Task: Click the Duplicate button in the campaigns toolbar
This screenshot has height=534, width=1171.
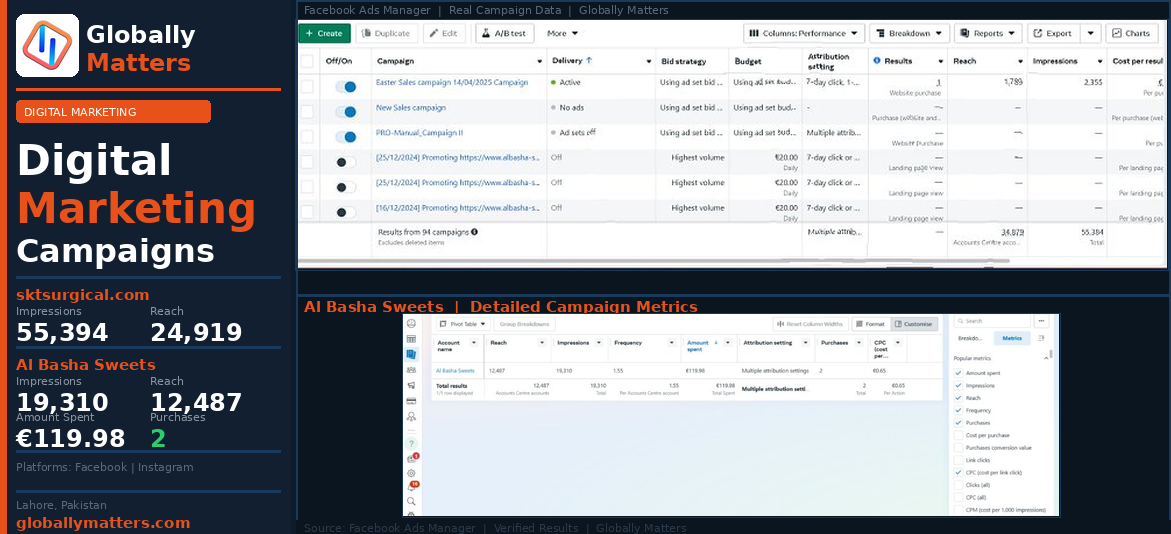Action: click(387, 33)
